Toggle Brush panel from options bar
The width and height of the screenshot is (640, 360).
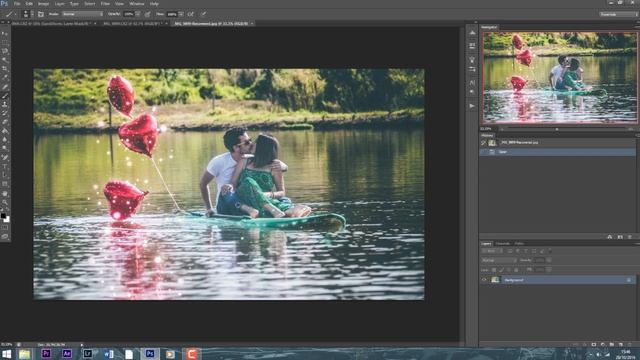41,14
